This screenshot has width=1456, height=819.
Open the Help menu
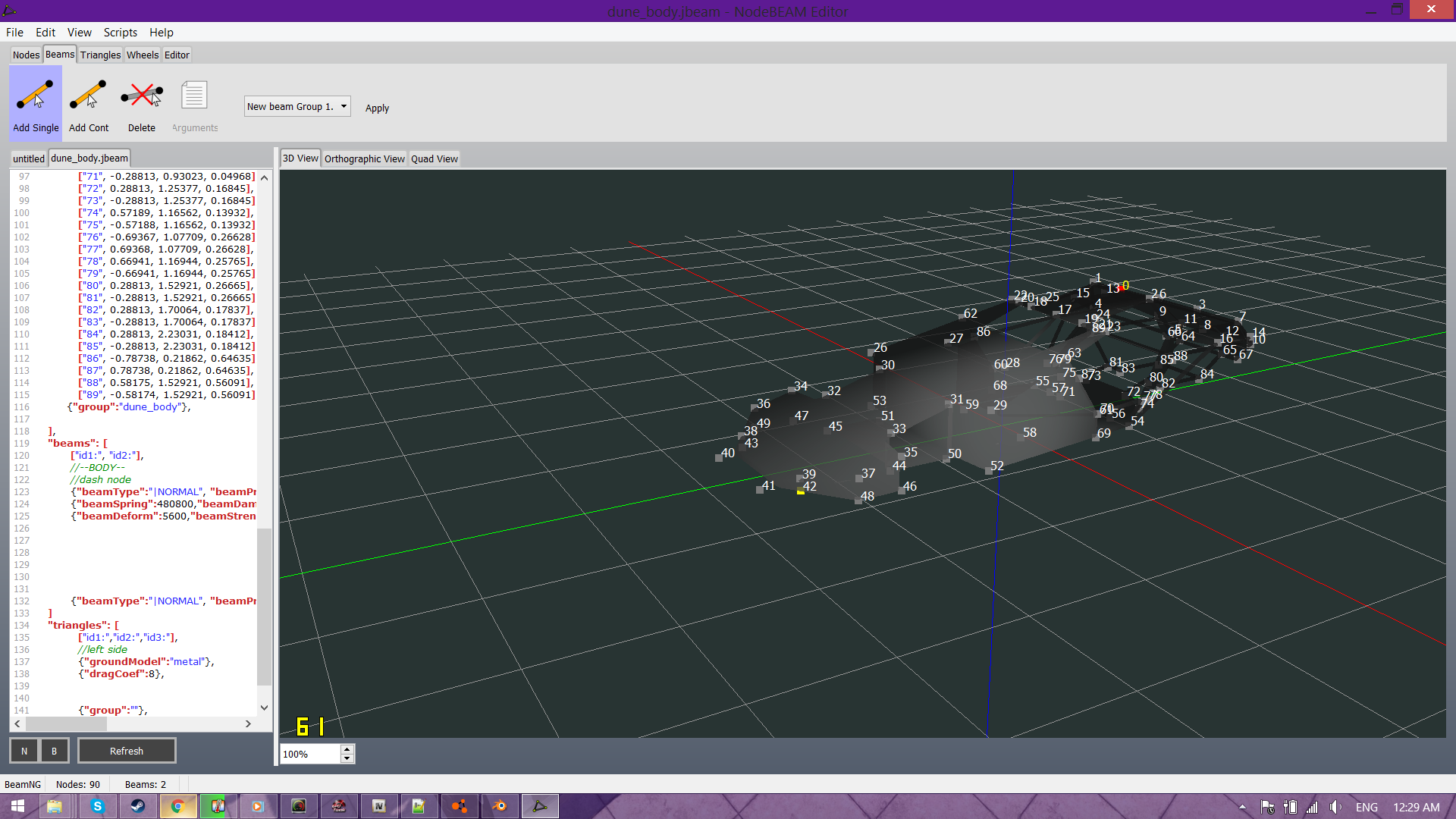coord(162,32)
